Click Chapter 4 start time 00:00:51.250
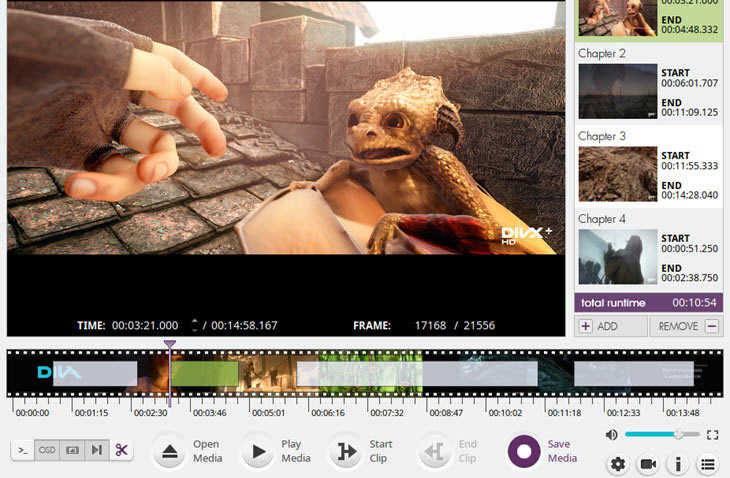The image size is (730, 478). coord(689,249)
